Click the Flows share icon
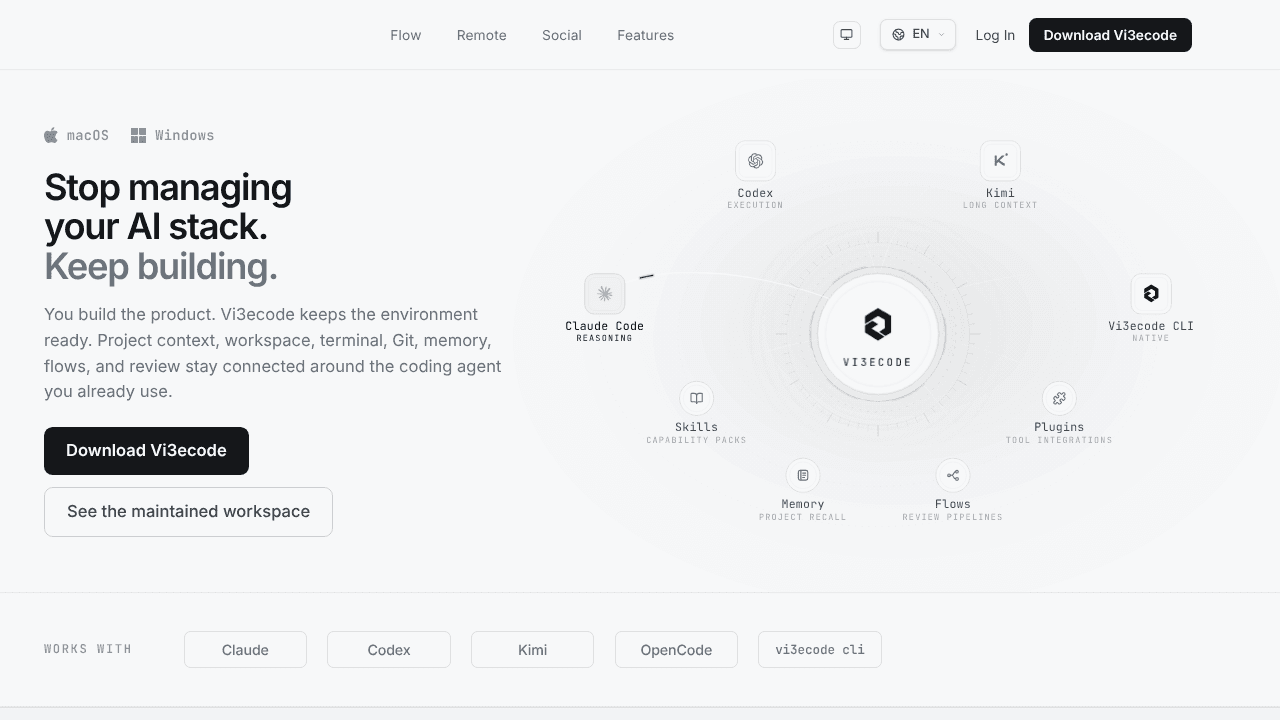 point(953,475)
